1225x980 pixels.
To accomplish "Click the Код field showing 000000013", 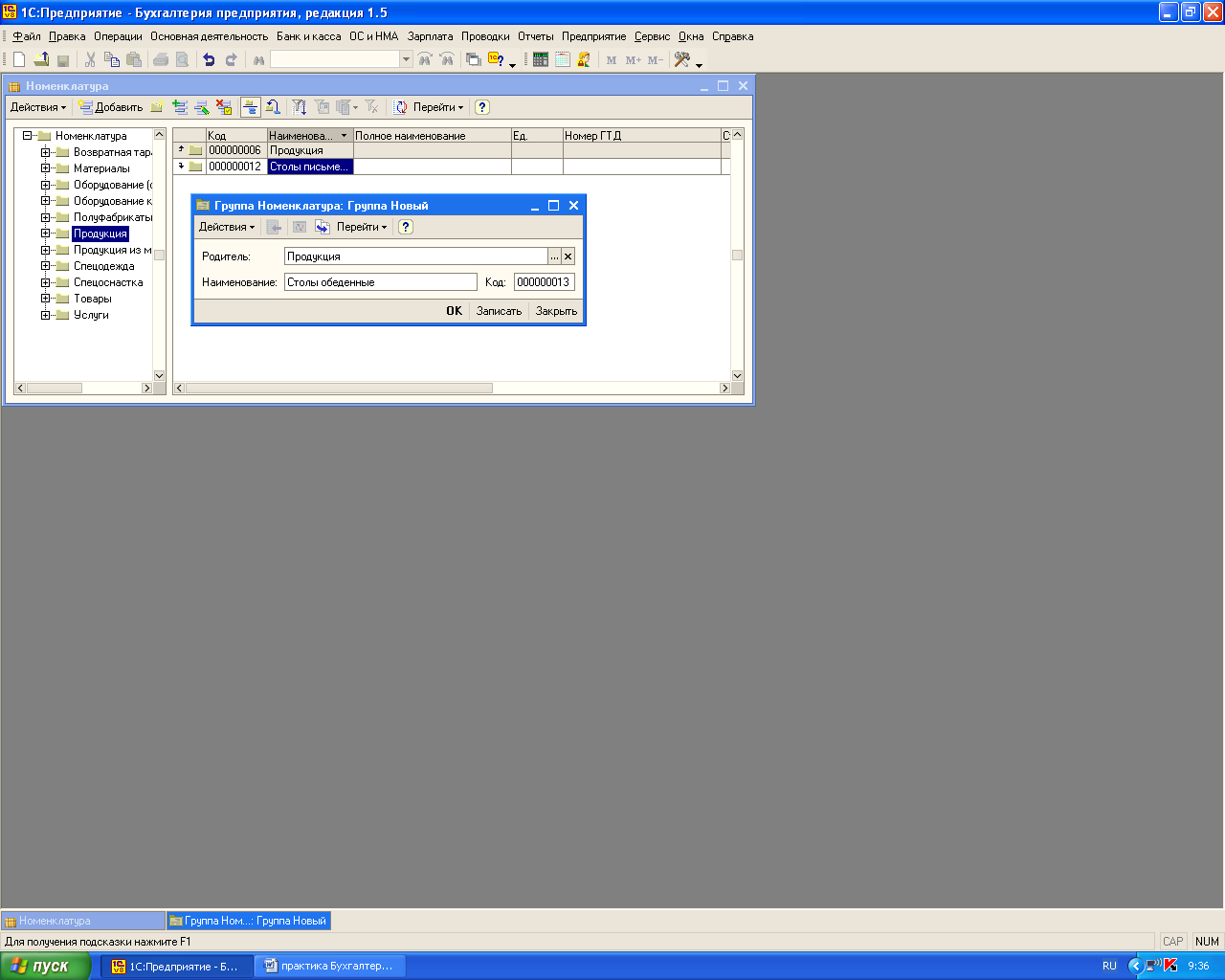I will [x=545, y=282].
